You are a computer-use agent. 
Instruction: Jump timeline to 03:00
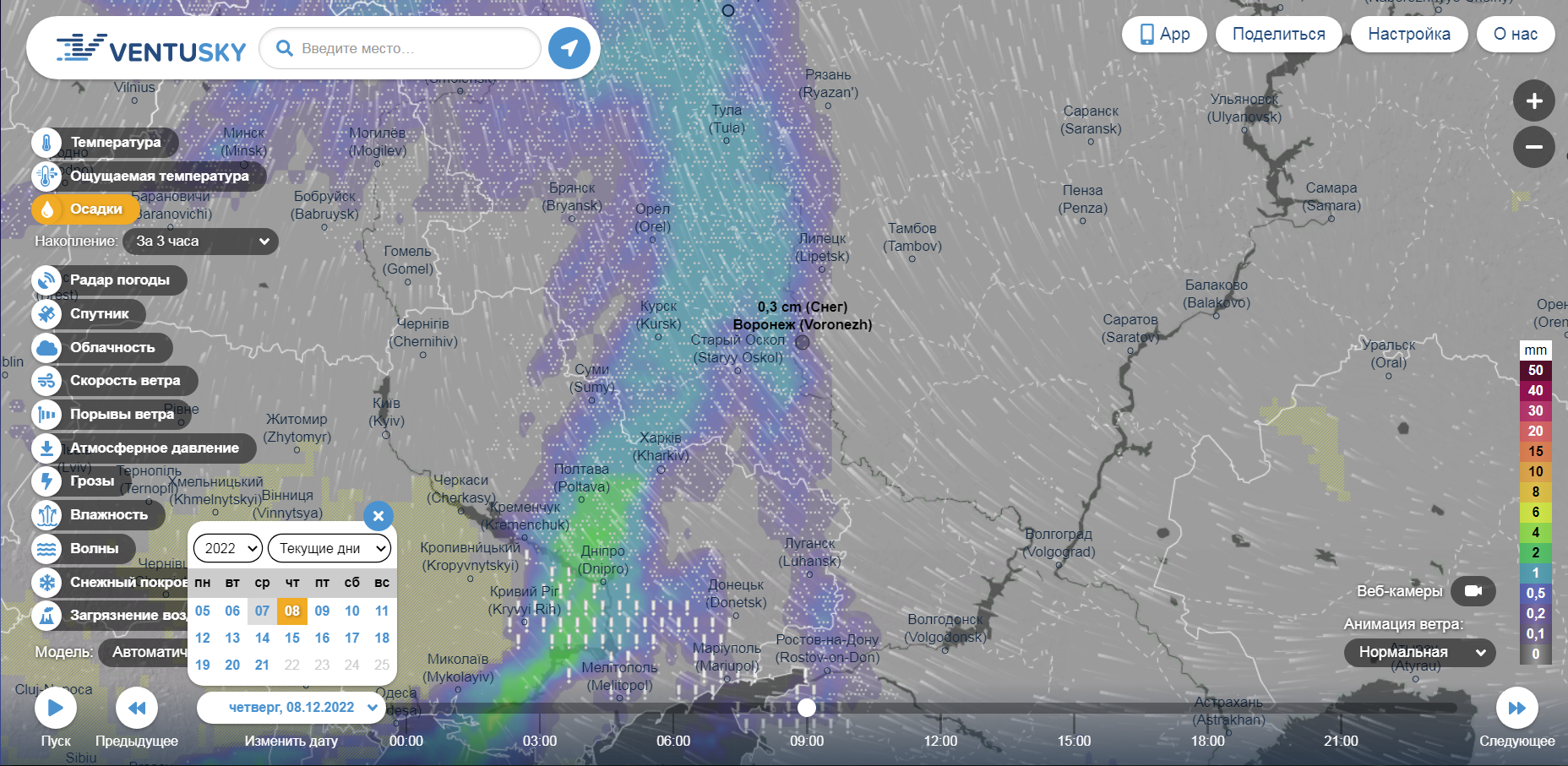point(540,741)
